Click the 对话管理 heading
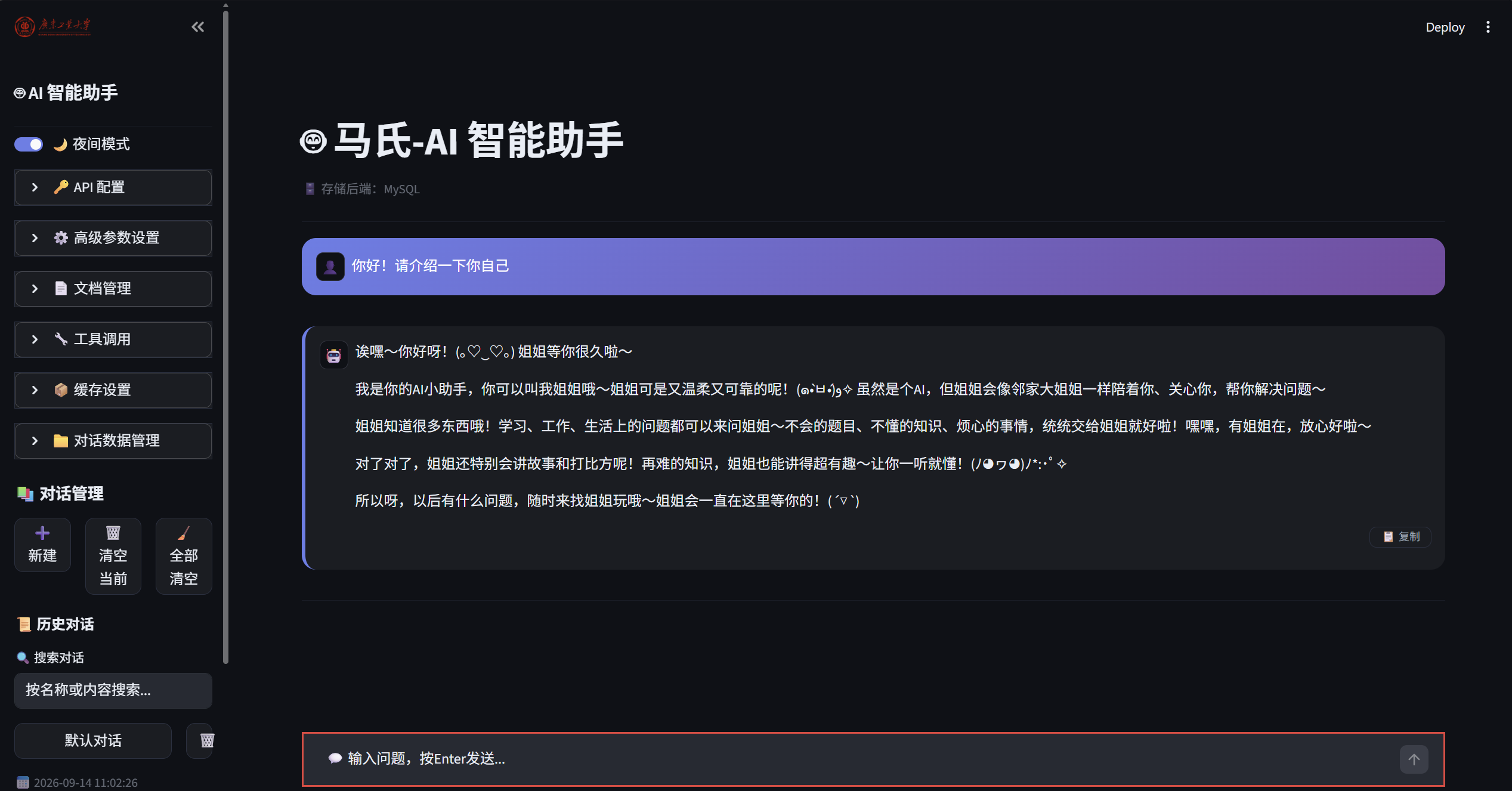Image resolution: width=1512 pixels, height=791 pixels. [60, 493]
